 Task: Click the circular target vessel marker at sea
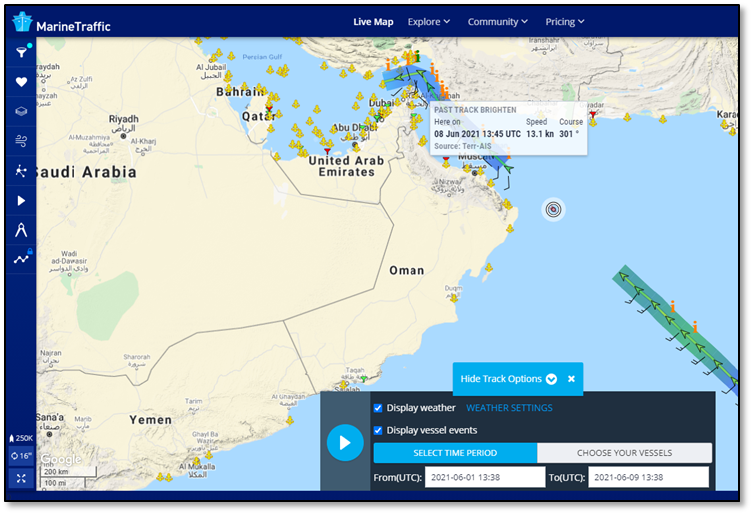click(553, 209)
